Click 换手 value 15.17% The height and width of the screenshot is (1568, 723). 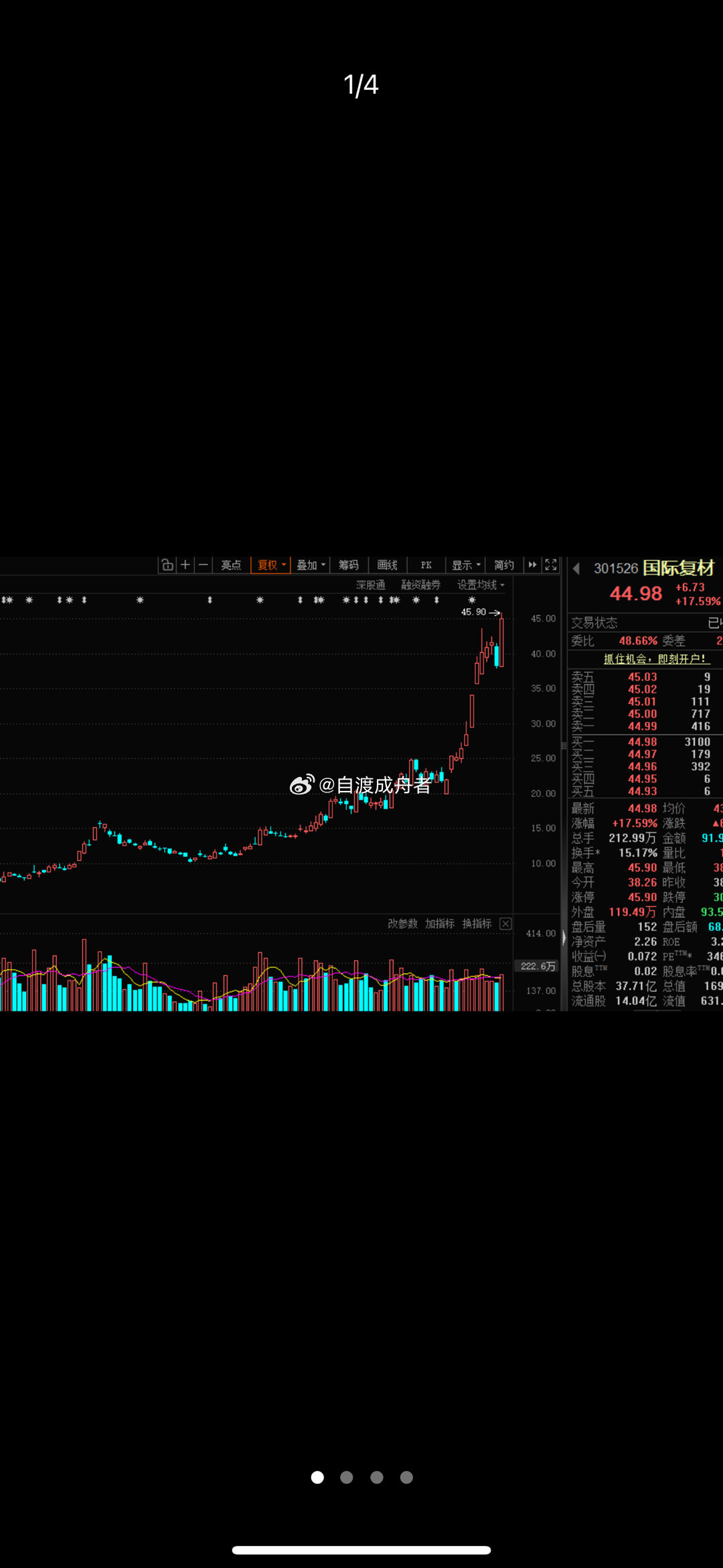click(x=638, y=853)
